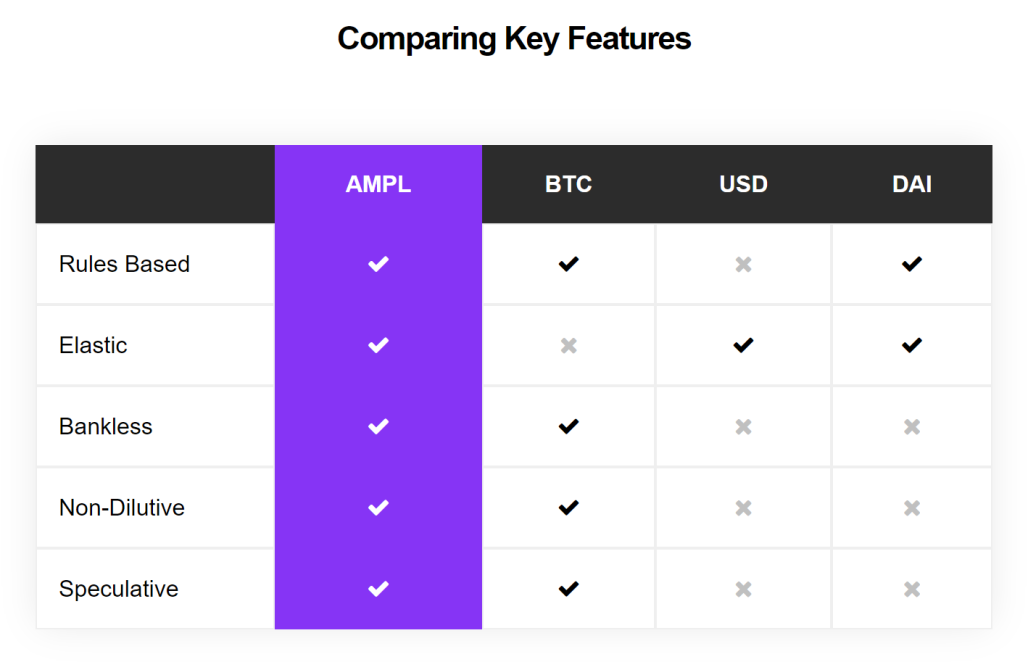Click the DAI Bankless cross icon
Viewport: 1028px width, 662px height.
coord(911,427)
